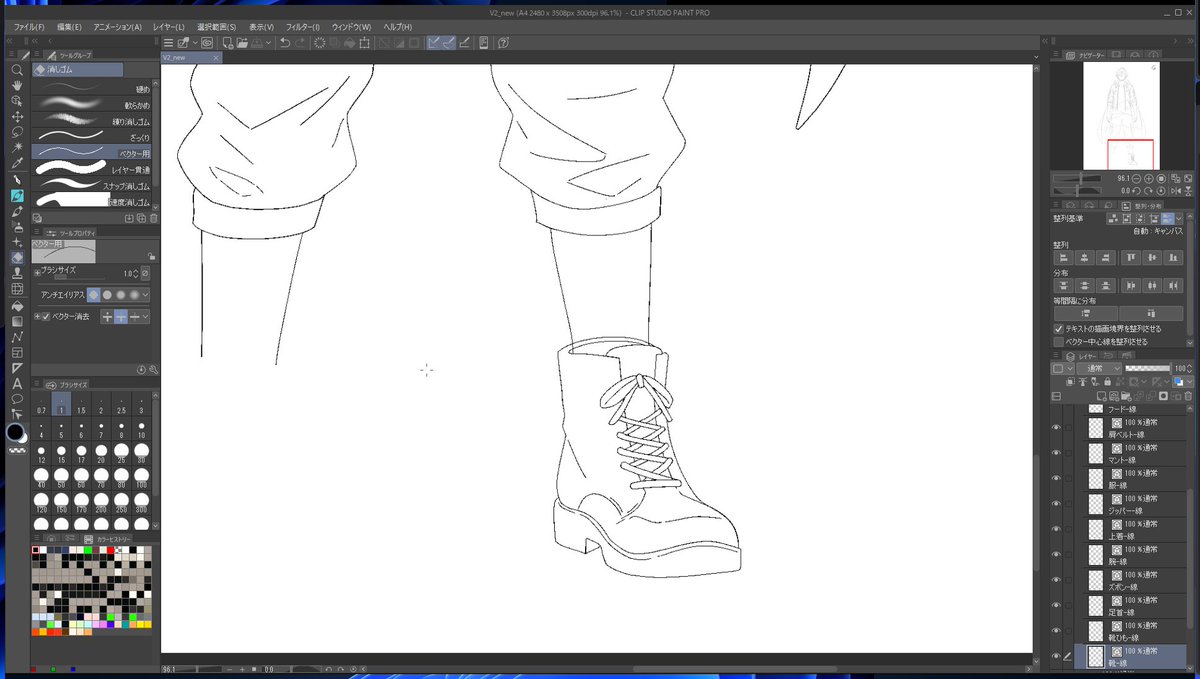Click the align top edges button

point(1131,258)
